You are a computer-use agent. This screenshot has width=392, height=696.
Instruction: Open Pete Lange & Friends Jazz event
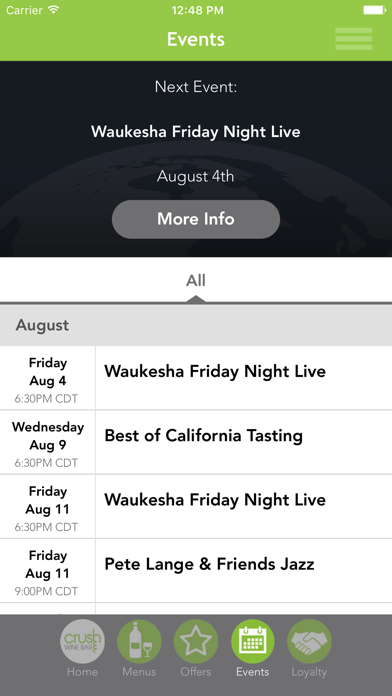click(196, 571)
